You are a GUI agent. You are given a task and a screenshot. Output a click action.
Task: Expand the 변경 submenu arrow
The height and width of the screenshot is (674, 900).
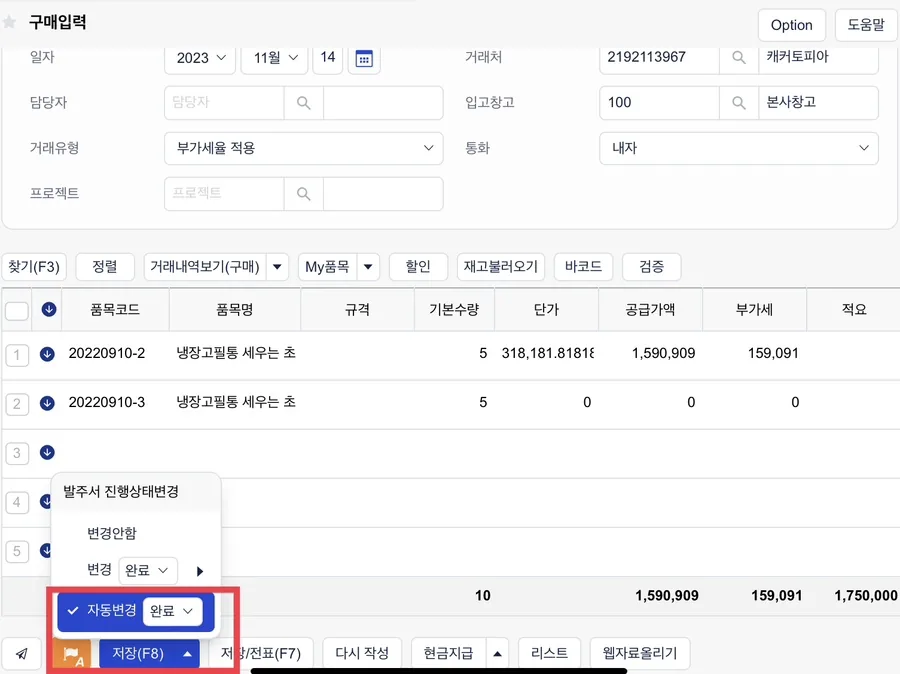pyautogui.click(x=200, y=571)
